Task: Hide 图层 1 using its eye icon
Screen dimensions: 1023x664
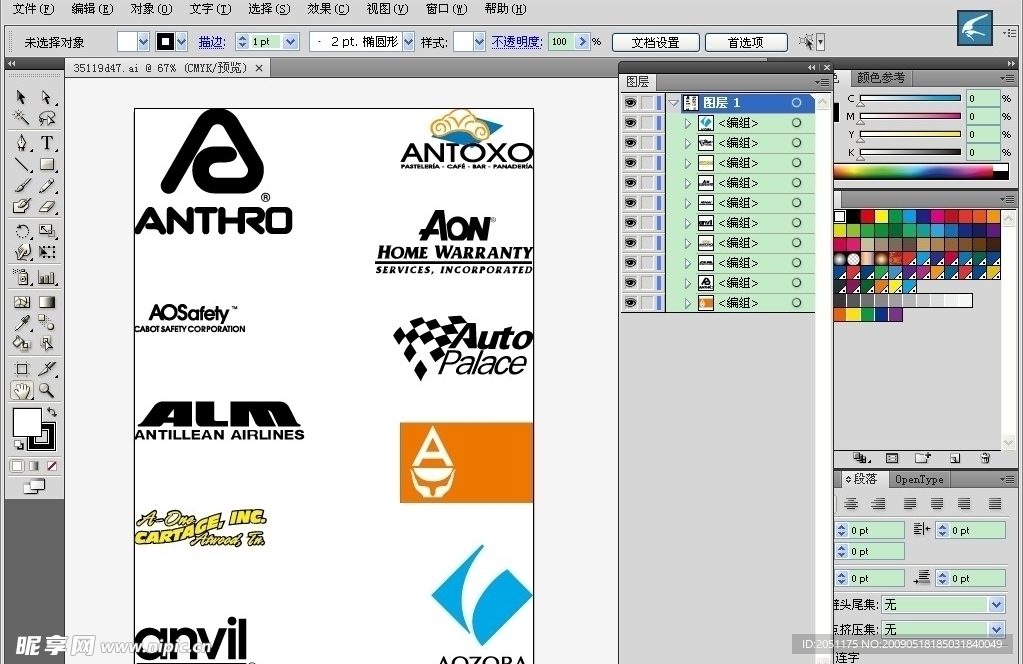Action: pos(630,103)
